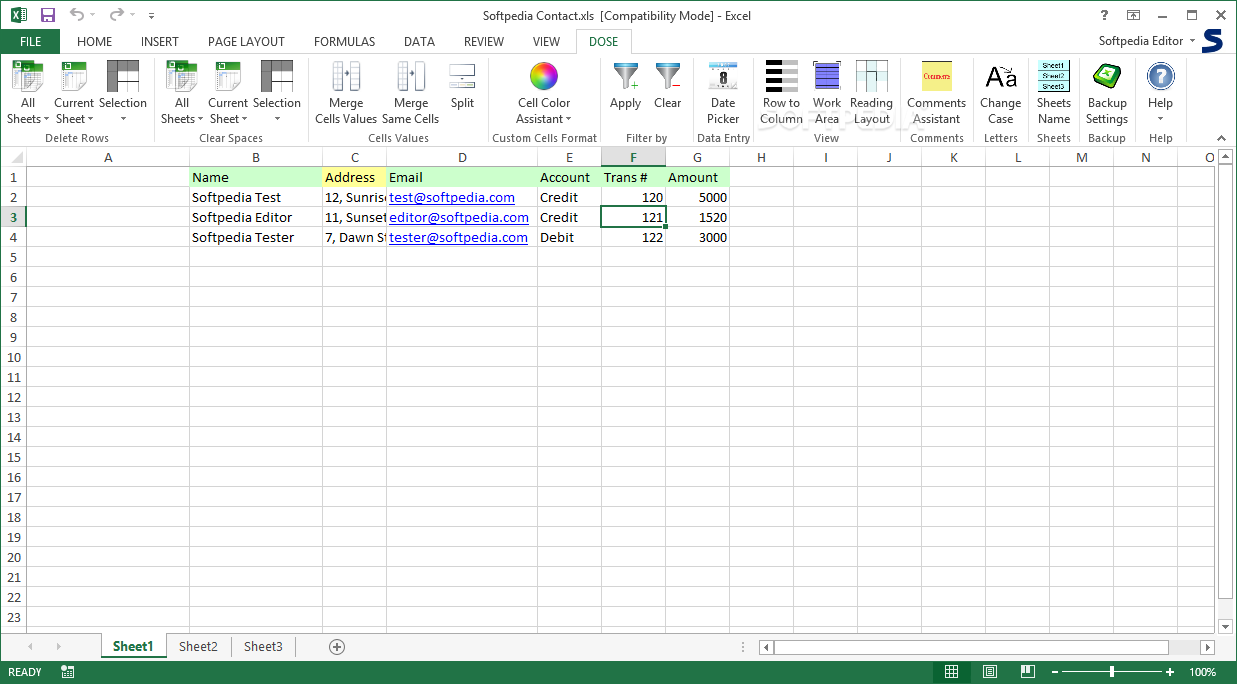1237x684 pixels.
Task: Toggle the Work Area view
Action: tap(827, 92)
